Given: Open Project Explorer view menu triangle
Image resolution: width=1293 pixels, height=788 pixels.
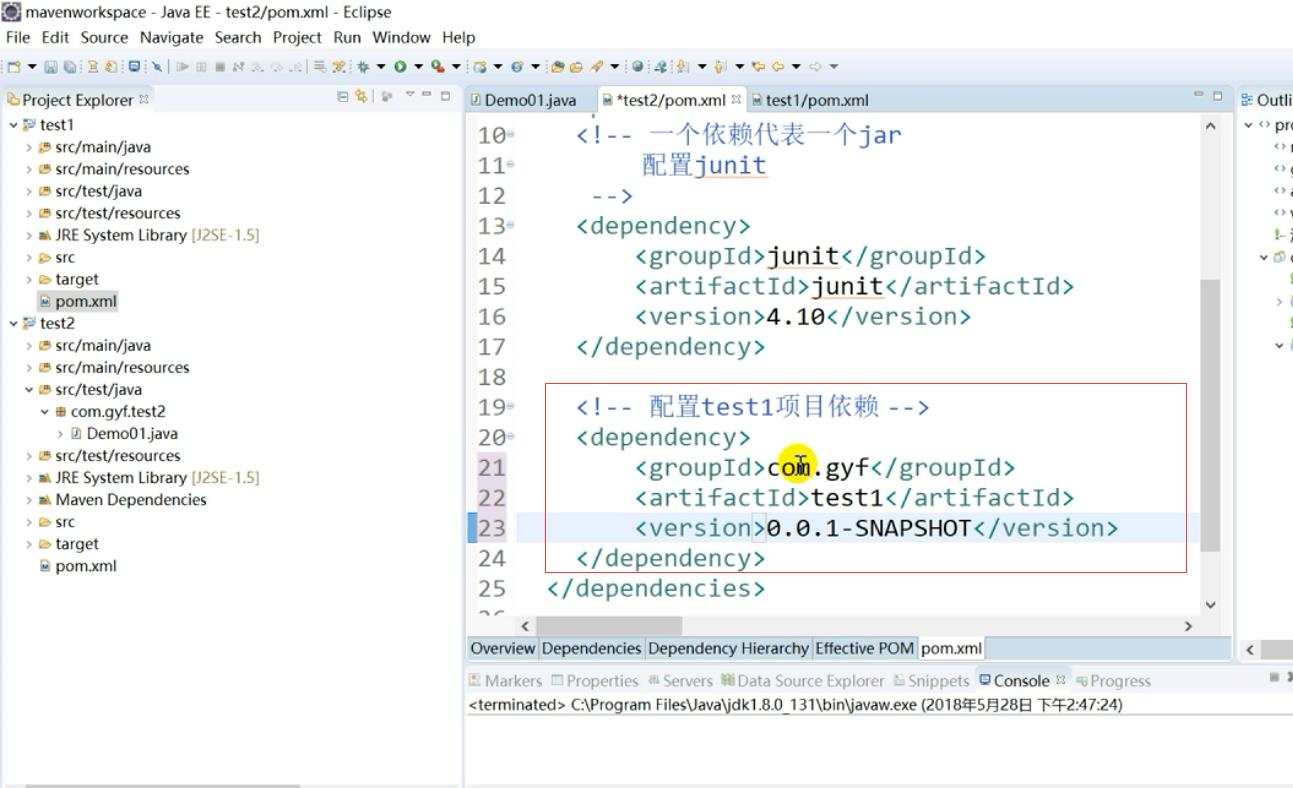Looking at the screenshot, I should (x=409, y=94).
